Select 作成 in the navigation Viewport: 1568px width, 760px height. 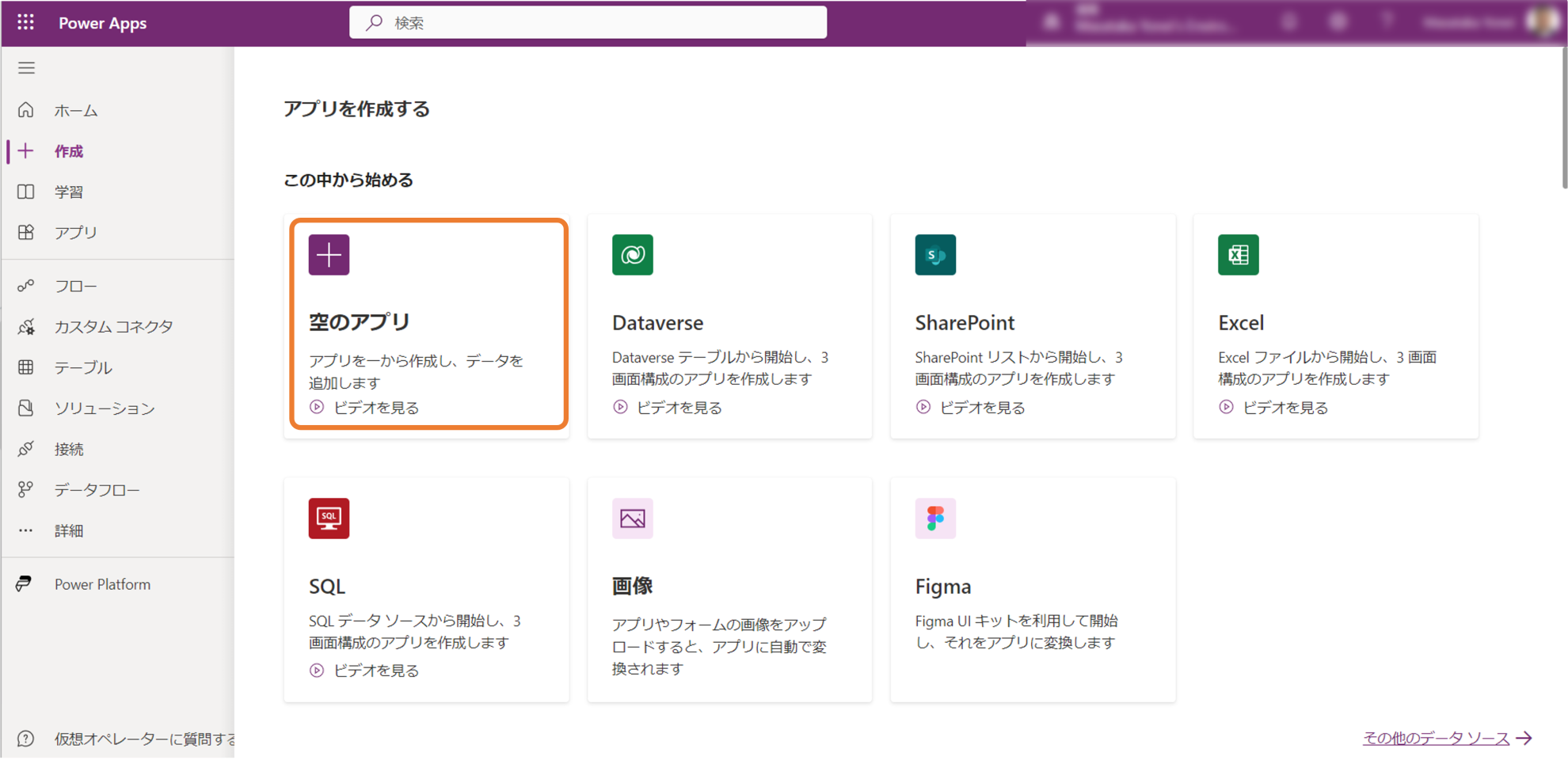(x=69, y=151)
